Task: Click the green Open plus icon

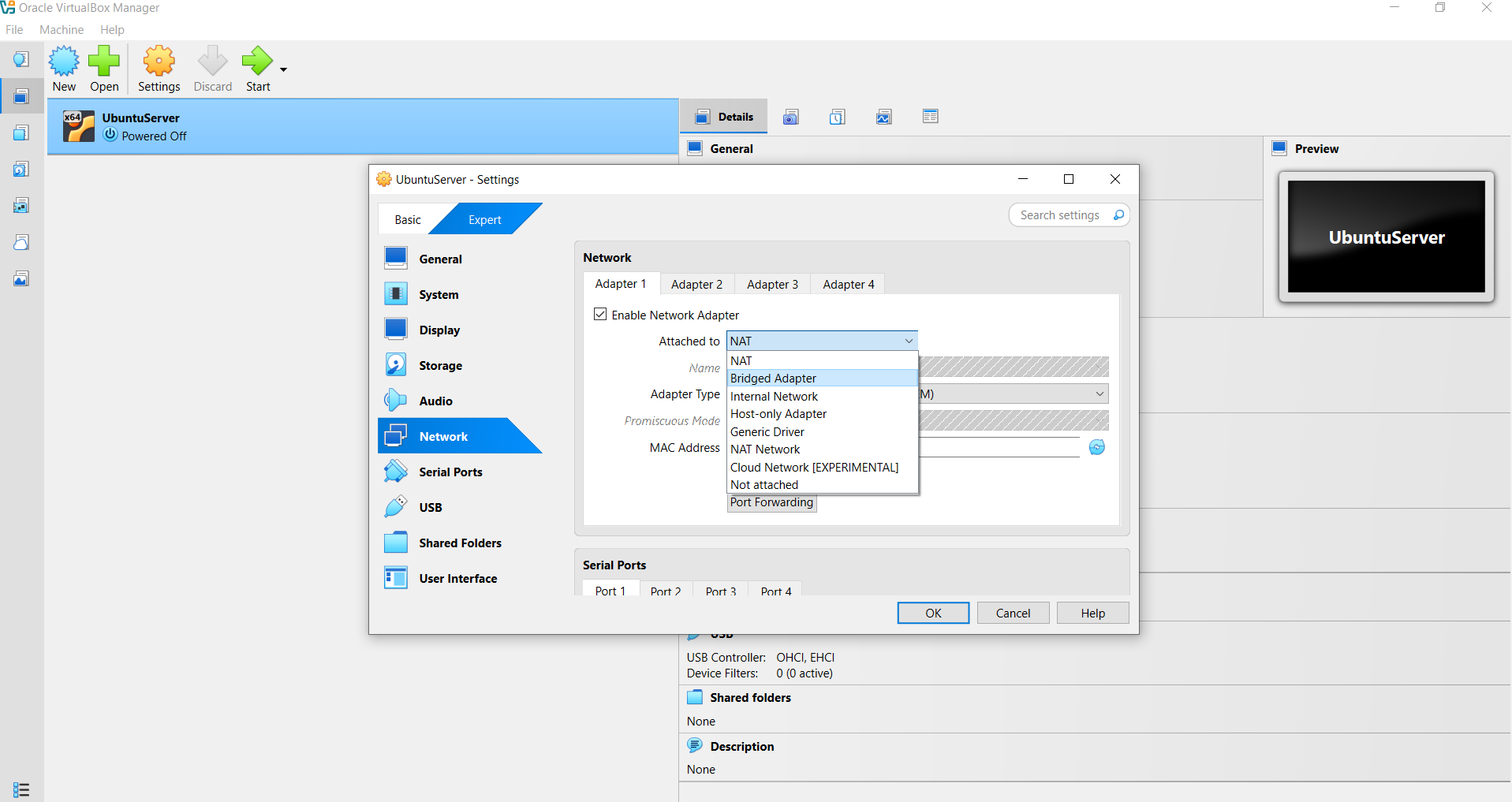Action: point(104,62)
